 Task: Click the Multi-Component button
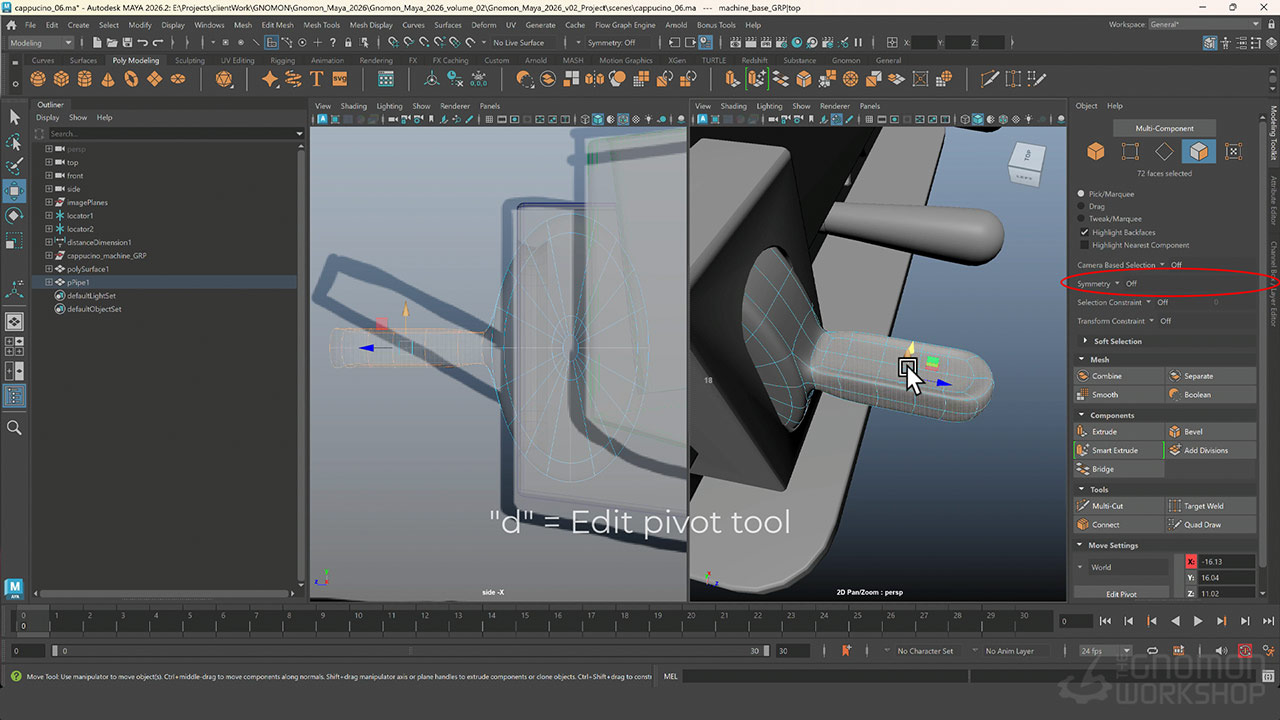pyautogui.click(x=1163, y=128)
